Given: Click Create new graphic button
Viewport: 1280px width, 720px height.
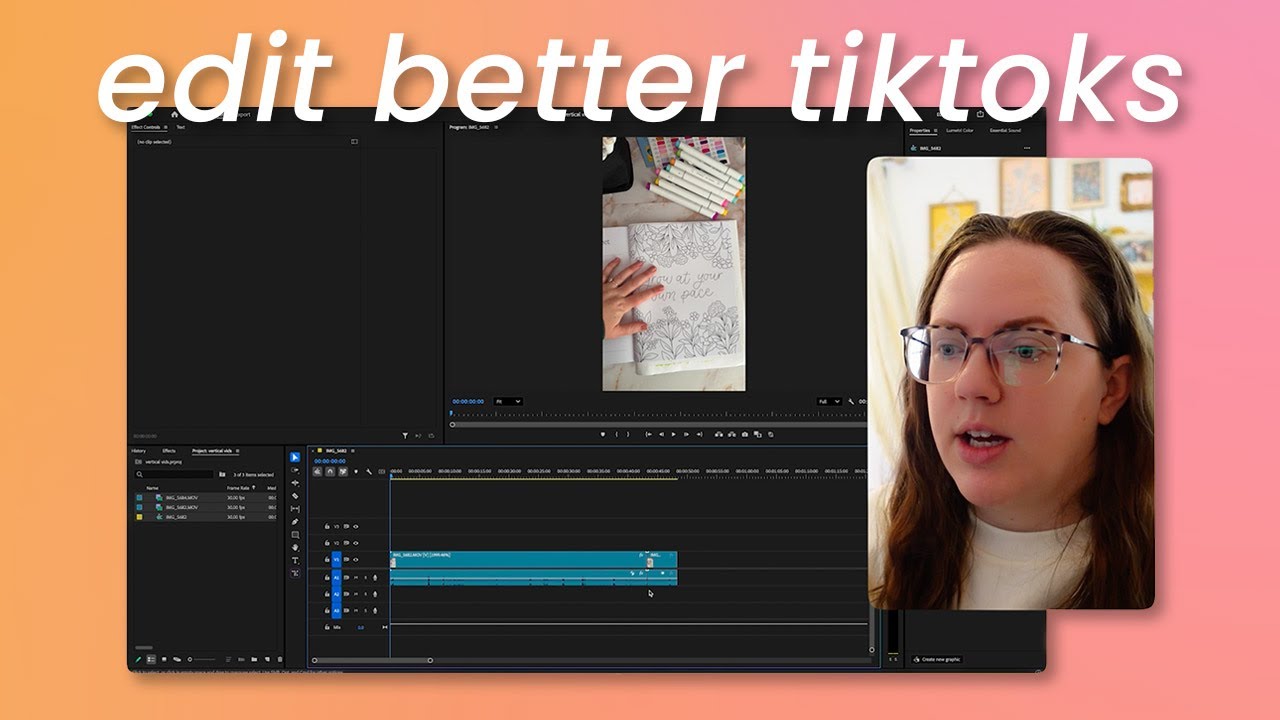Looking at the screenshot, I should (937, 659).
